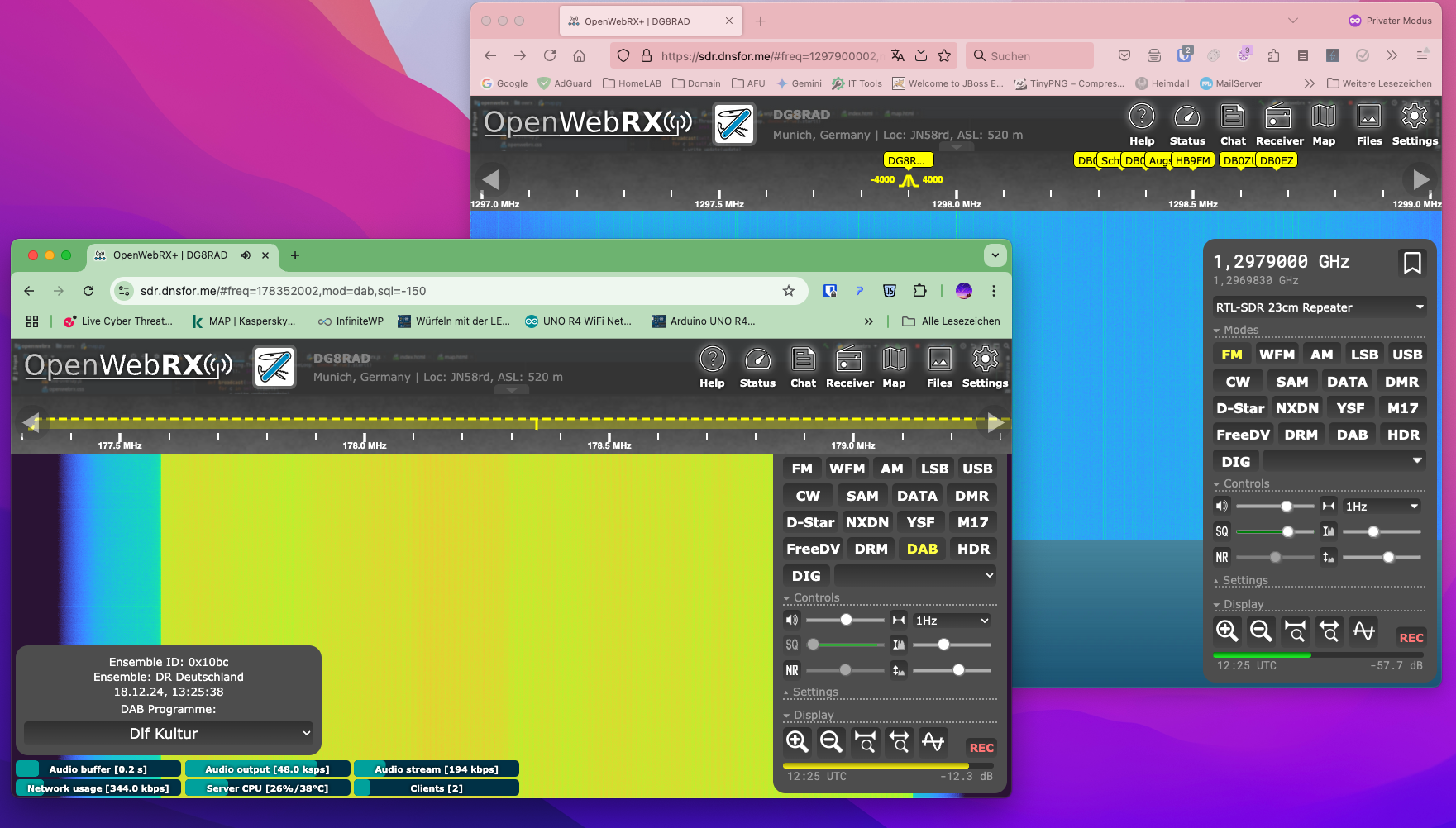Image resolution: width=1456 pixels, height=828 pixels.
Task: Select FM mode in Firefox window panel
Action: [x=1232, y=355]
